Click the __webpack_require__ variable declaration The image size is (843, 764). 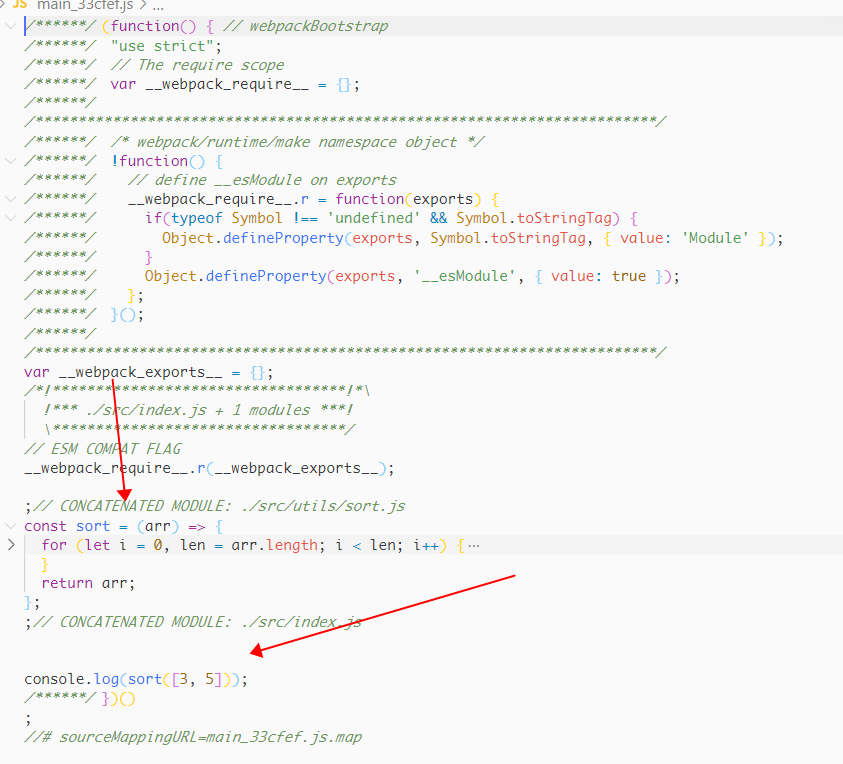(x=227, y=84)
